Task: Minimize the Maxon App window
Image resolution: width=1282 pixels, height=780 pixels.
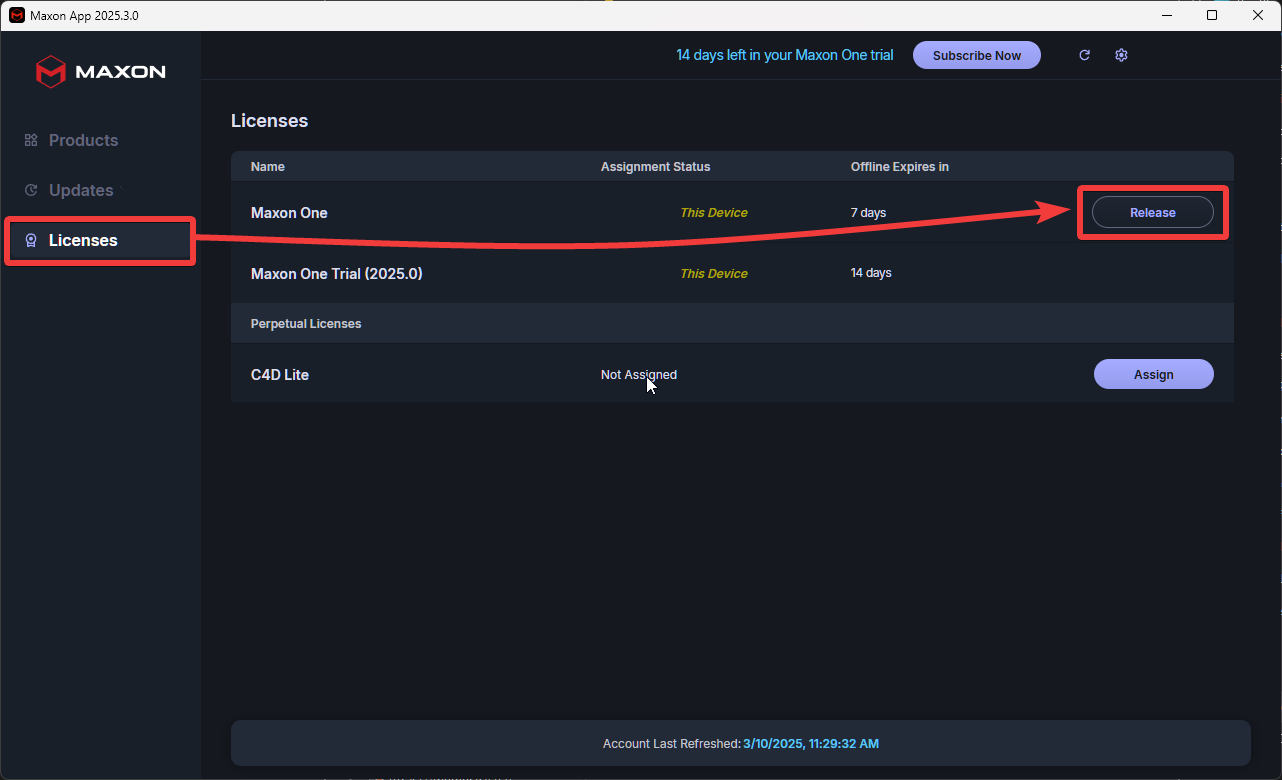Action: 1166,15
